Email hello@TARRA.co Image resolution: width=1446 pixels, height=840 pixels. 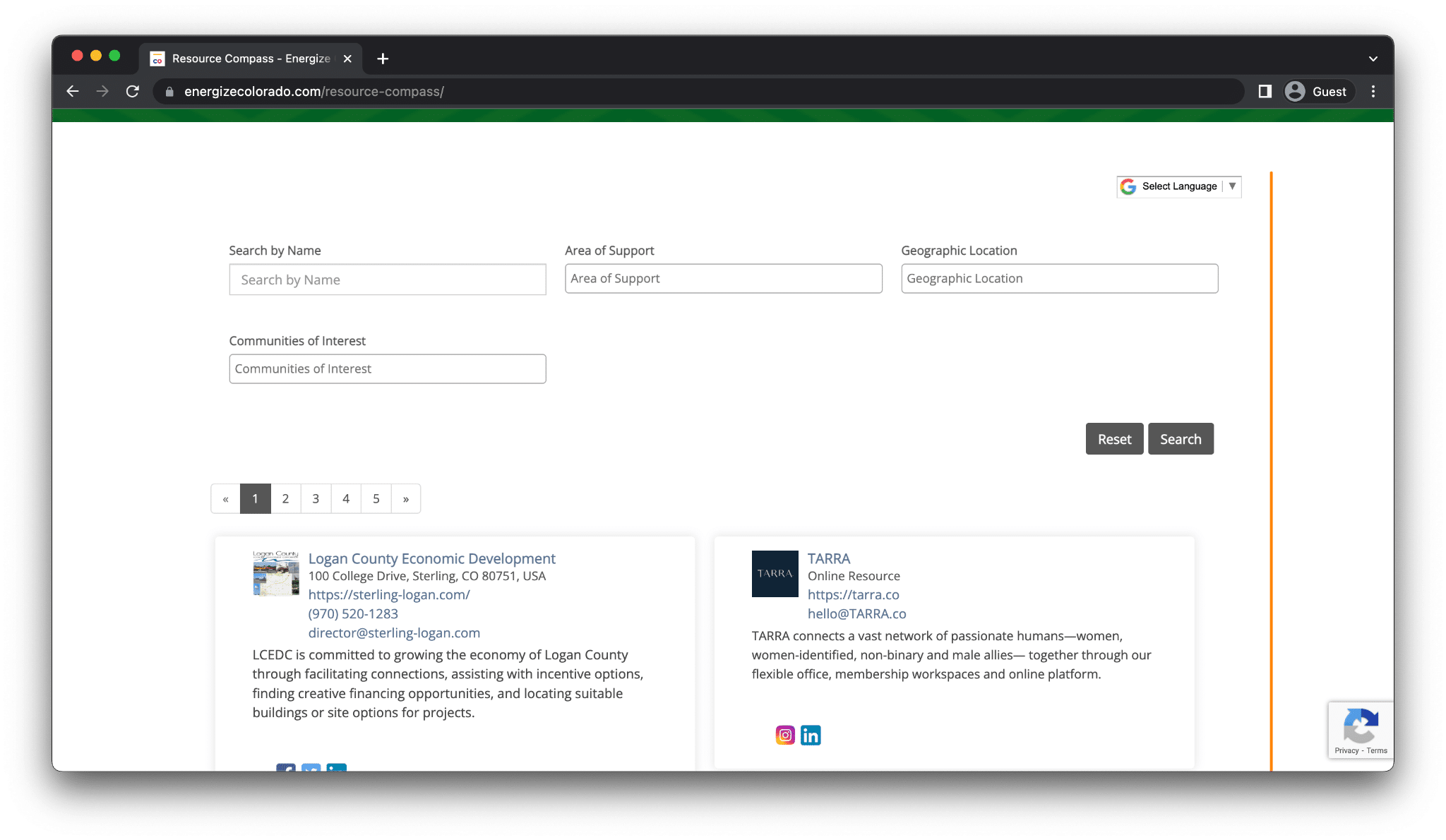point(857,613)
